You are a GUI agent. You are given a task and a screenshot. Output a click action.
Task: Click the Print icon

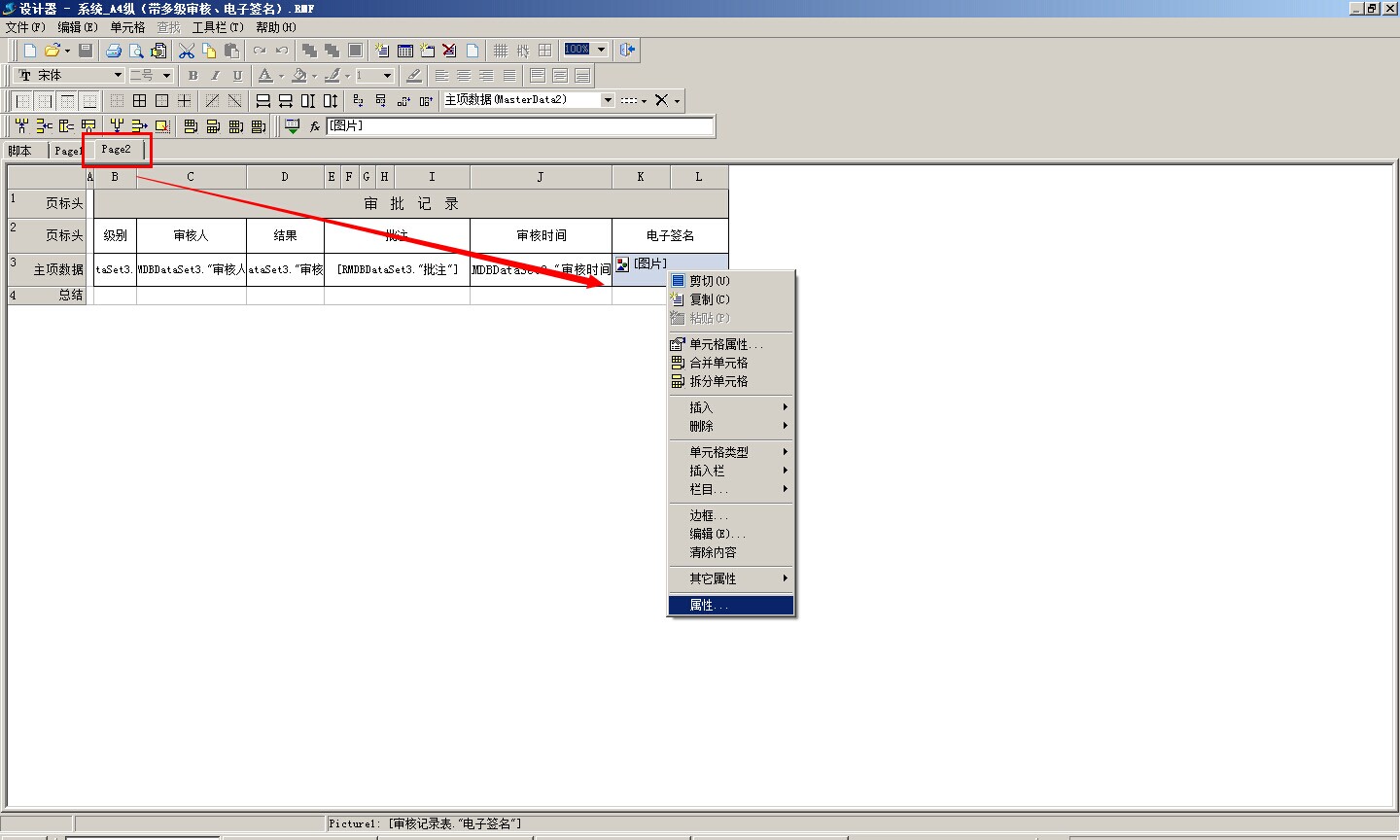tap(114, 51)
